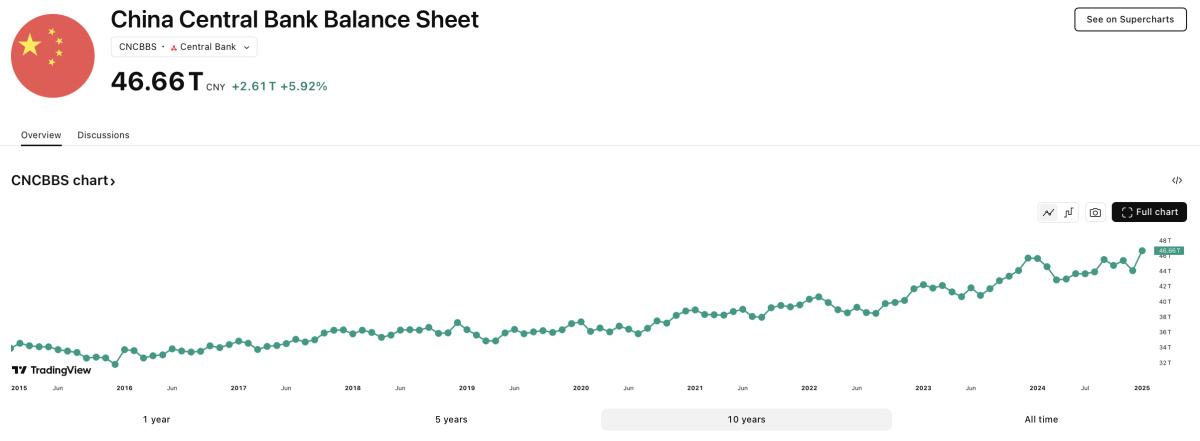Screen dimensions: 1200x441
Task: Select the line chart style icon
Action: pos(1048,212)
